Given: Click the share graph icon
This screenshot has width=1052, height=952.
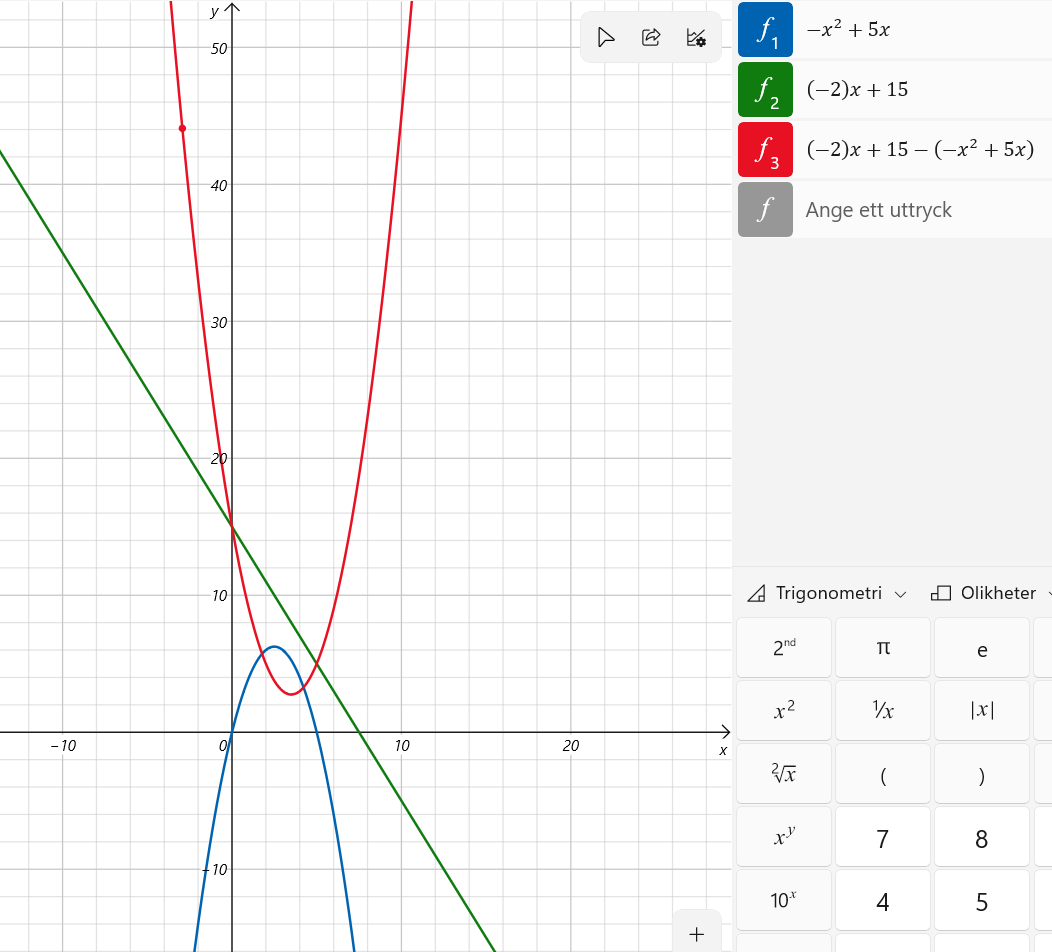Looking at the screenshot, I should (x=651, y=38).
